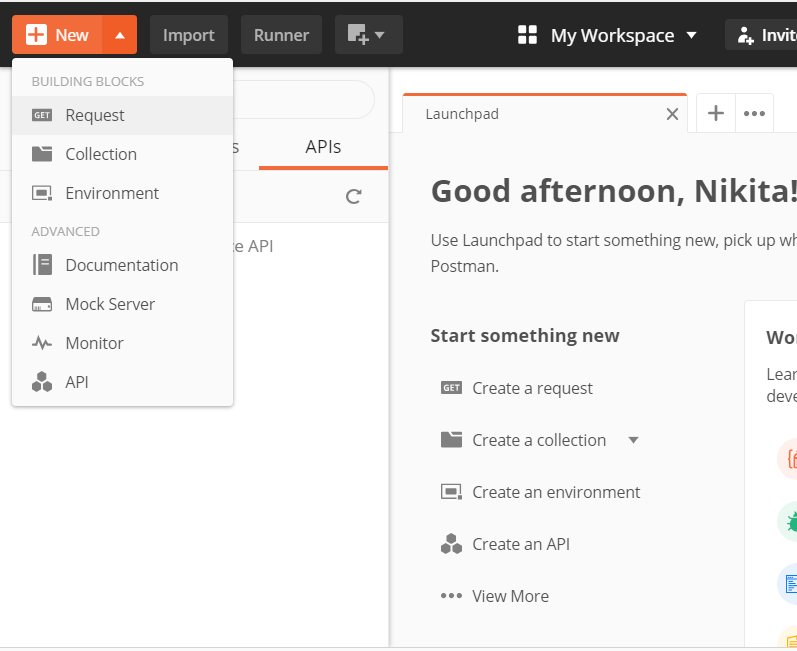The image size is (797, 651).
Task: Choose Monitor from the New menu
Action: pos(122,343)
